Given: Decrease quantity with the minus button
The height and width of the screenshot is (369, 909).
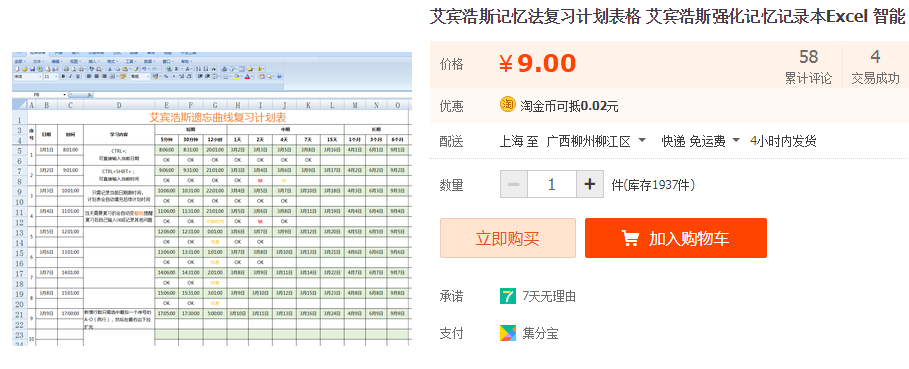Looking at the screenshot, I should (514, 185).
